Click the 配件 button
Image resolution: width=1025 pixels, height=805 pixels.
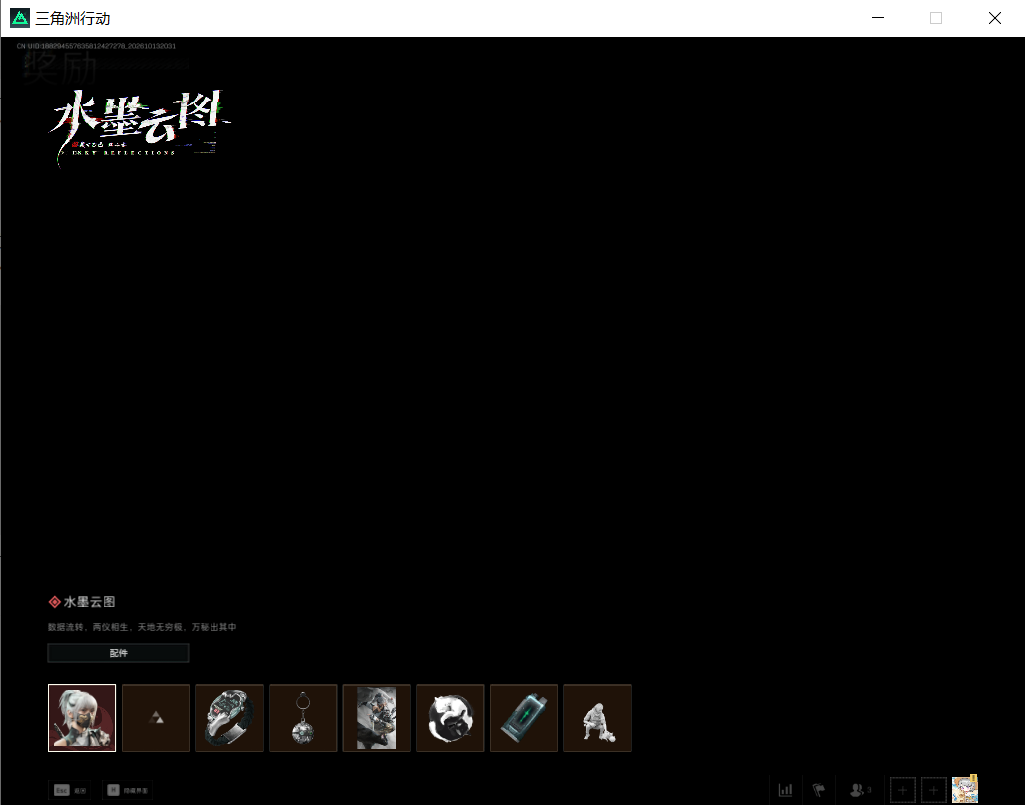tap(118, 653)
